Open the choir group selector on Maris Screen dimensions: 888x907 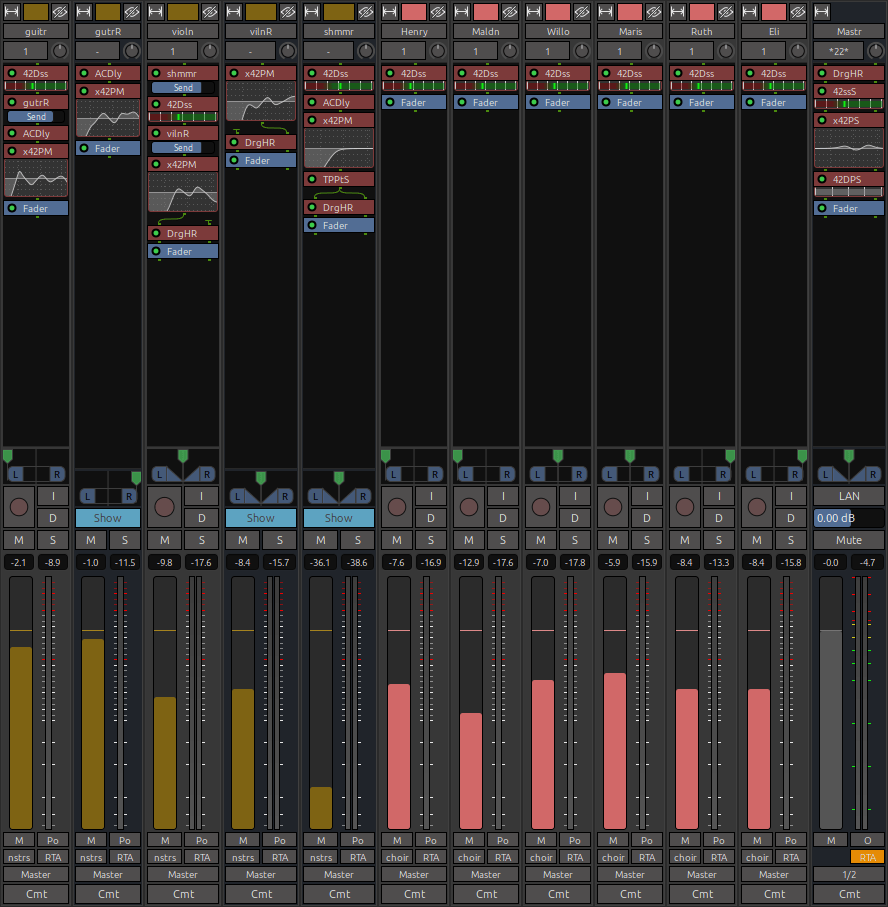click(613, 857)
